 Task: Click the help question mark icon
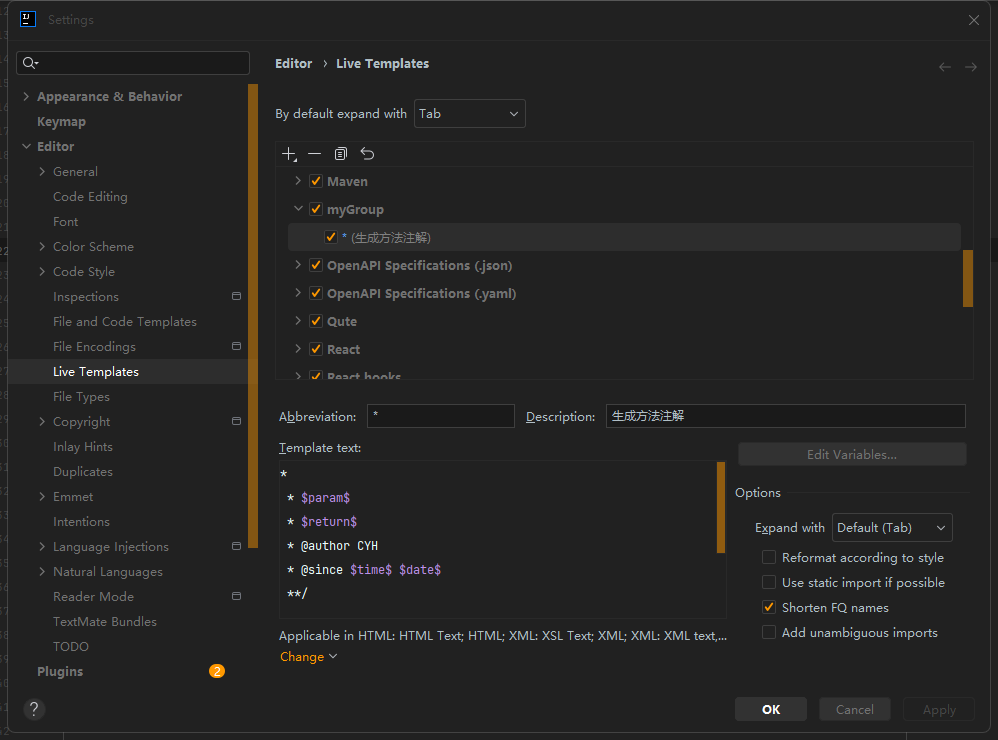34,709
